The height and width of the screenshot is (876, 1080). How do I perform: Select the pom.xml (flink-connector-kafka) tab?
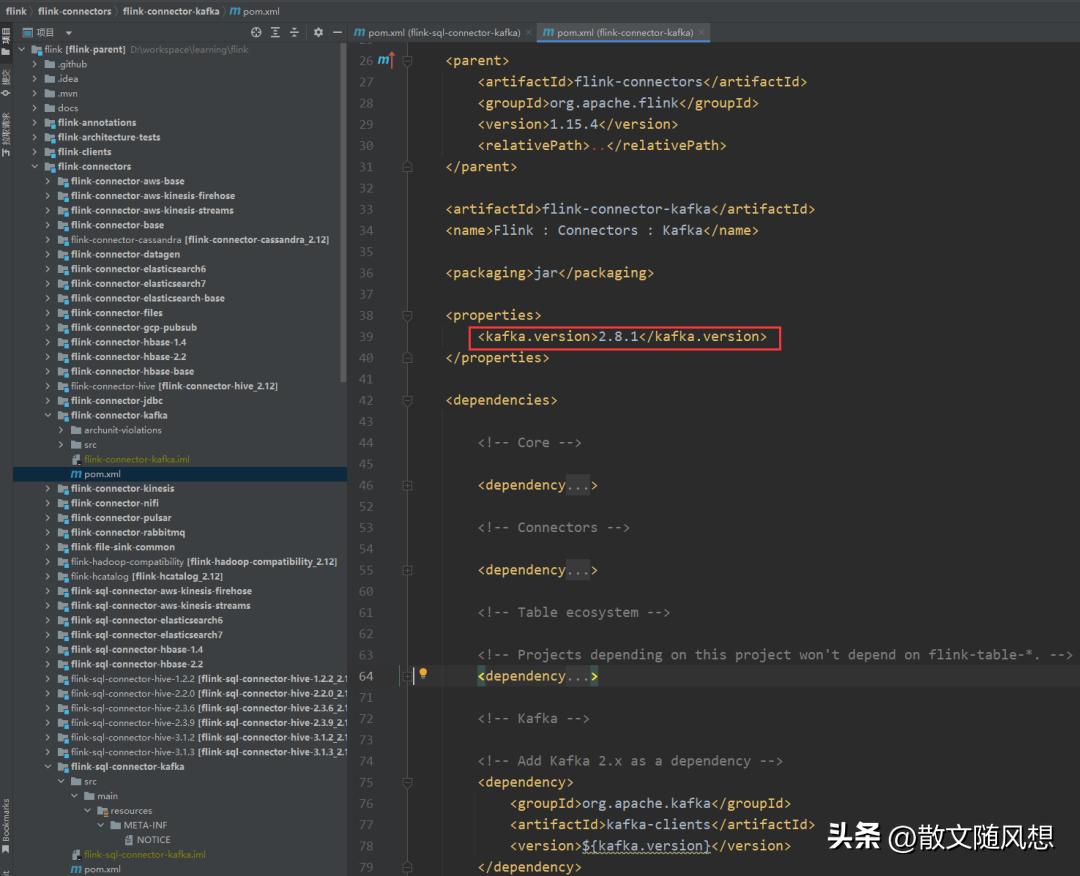pyautogui.click(x=624, y=33)
